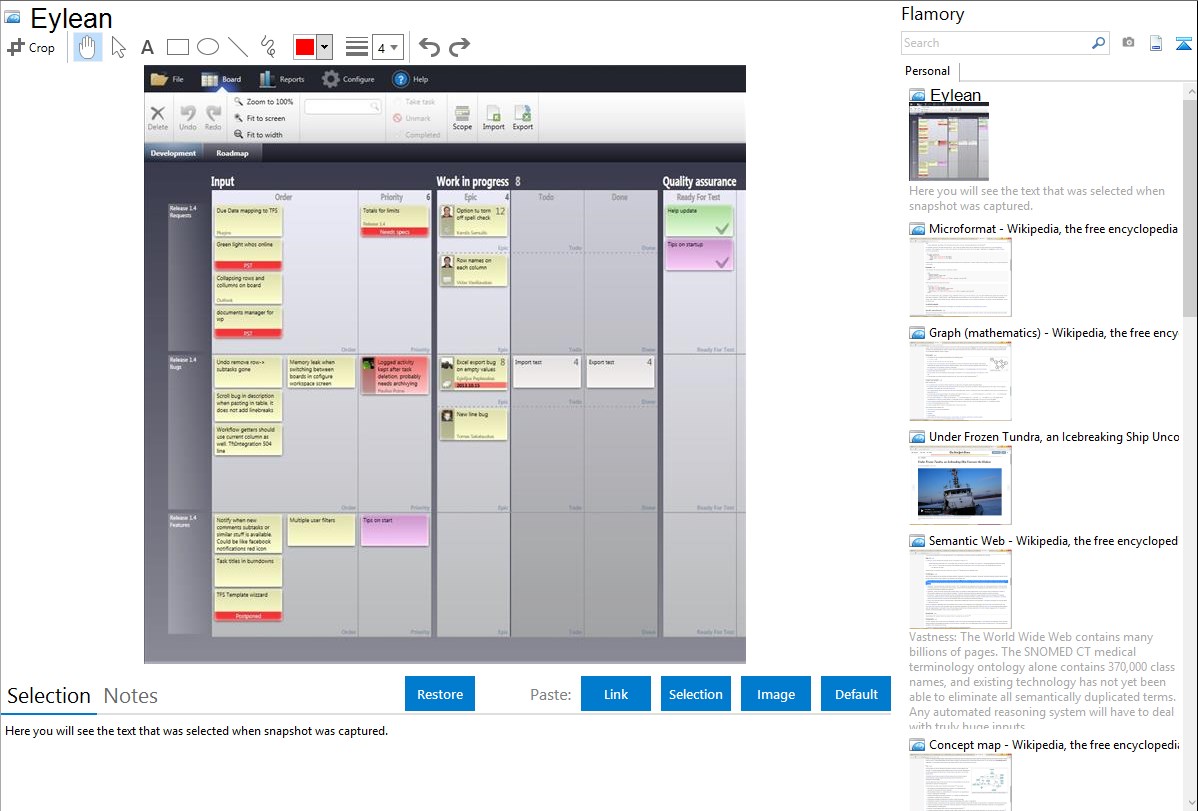Viewport: 1198px width, 811px height.
Task: Click the Default paste button
Action: point(856,694)
